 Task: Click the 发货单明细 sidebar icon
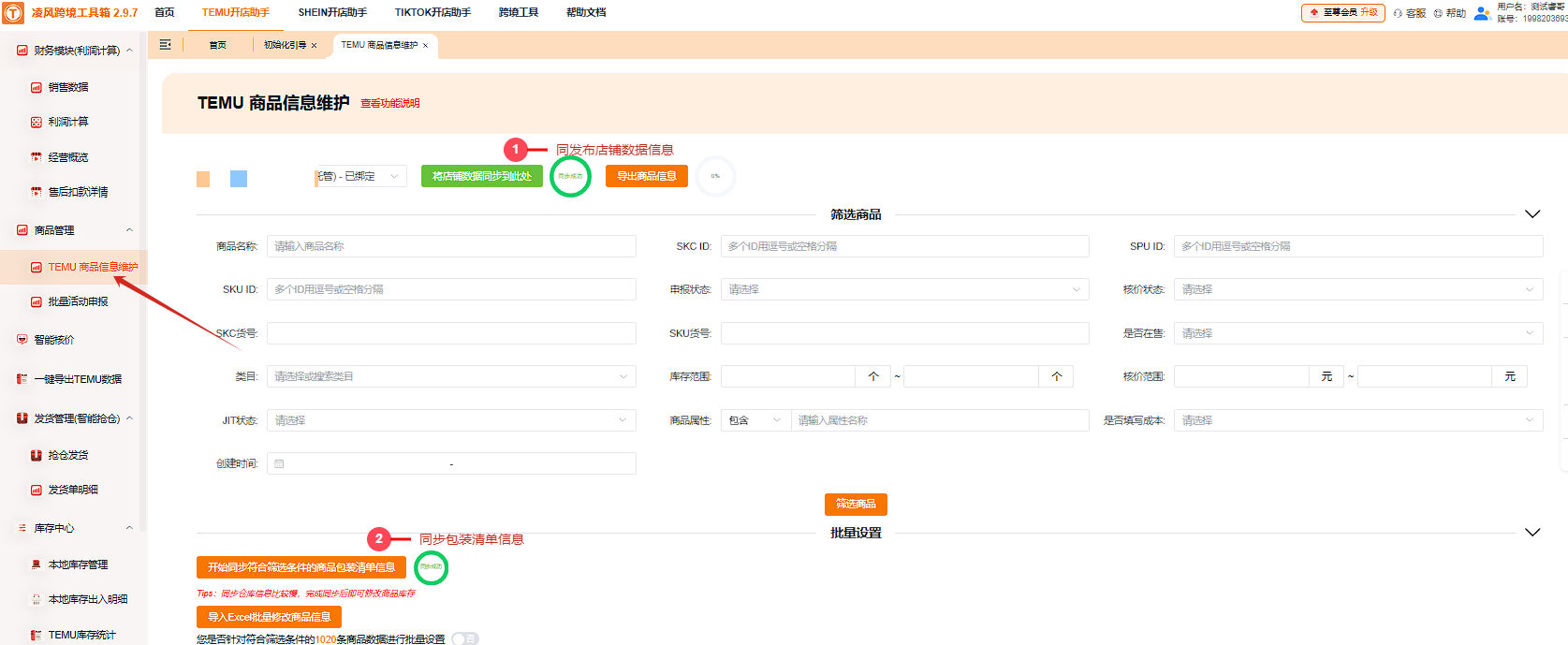pyautogui.click(x=37, y=490)
